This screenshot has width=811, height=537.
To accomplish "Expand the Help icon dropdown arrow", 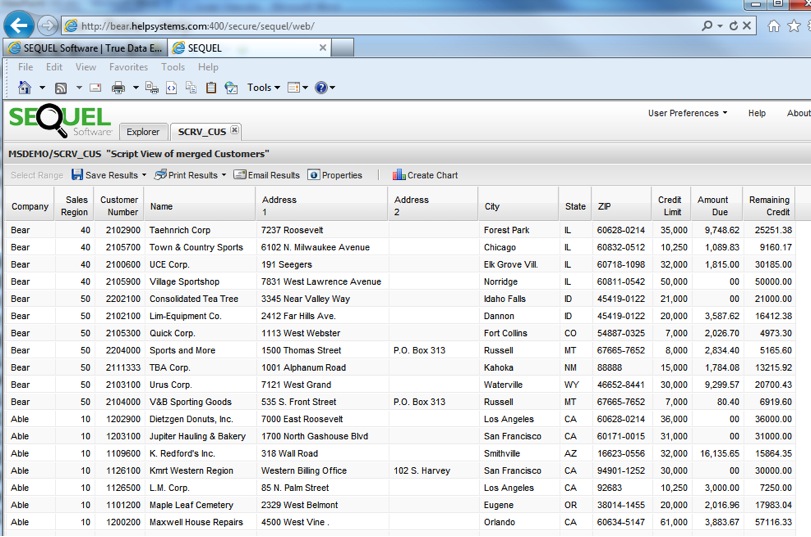I will 332,87.
